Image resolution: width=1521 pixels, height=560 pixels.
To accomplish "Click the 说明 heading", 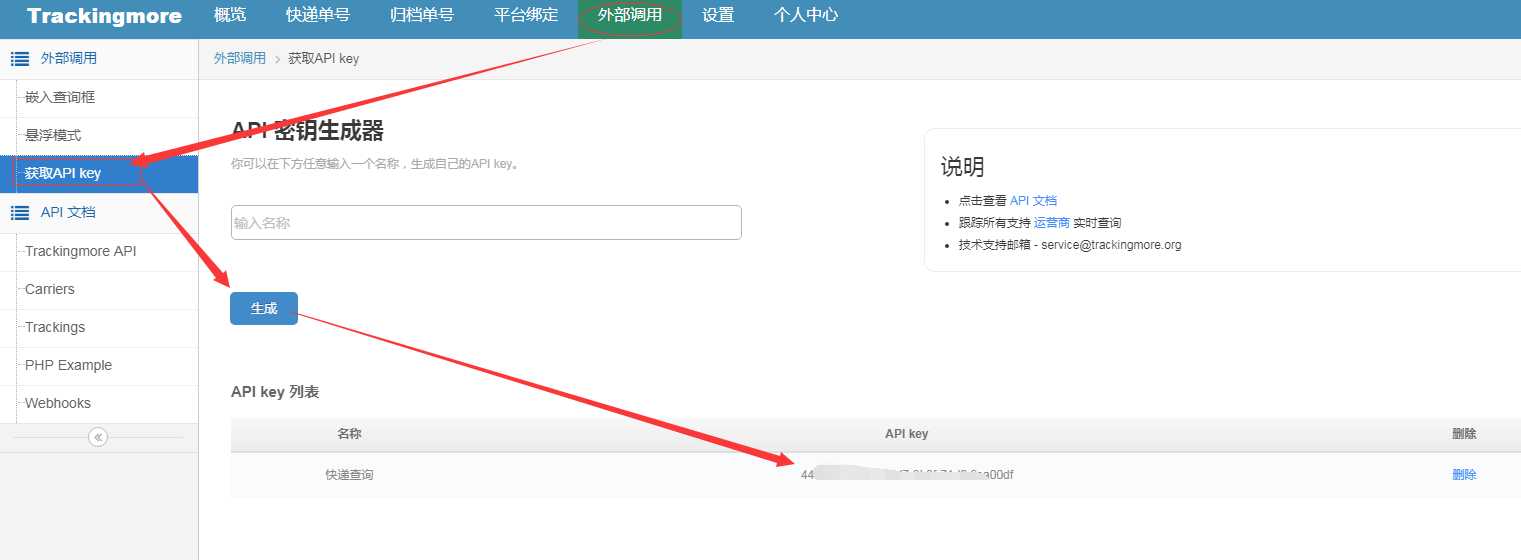I will [962, 167].
